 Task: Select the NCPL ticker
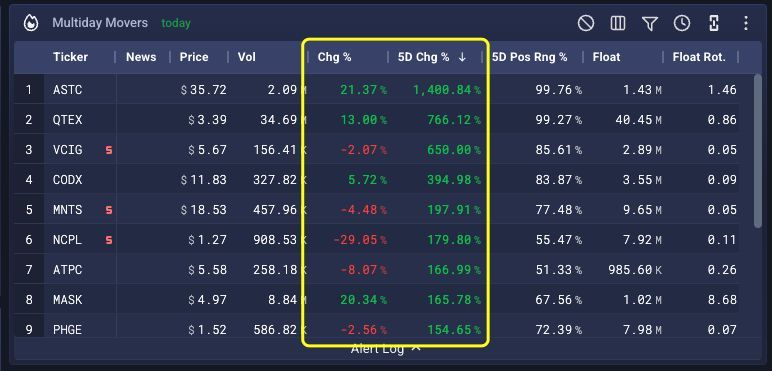coord(67,240)
